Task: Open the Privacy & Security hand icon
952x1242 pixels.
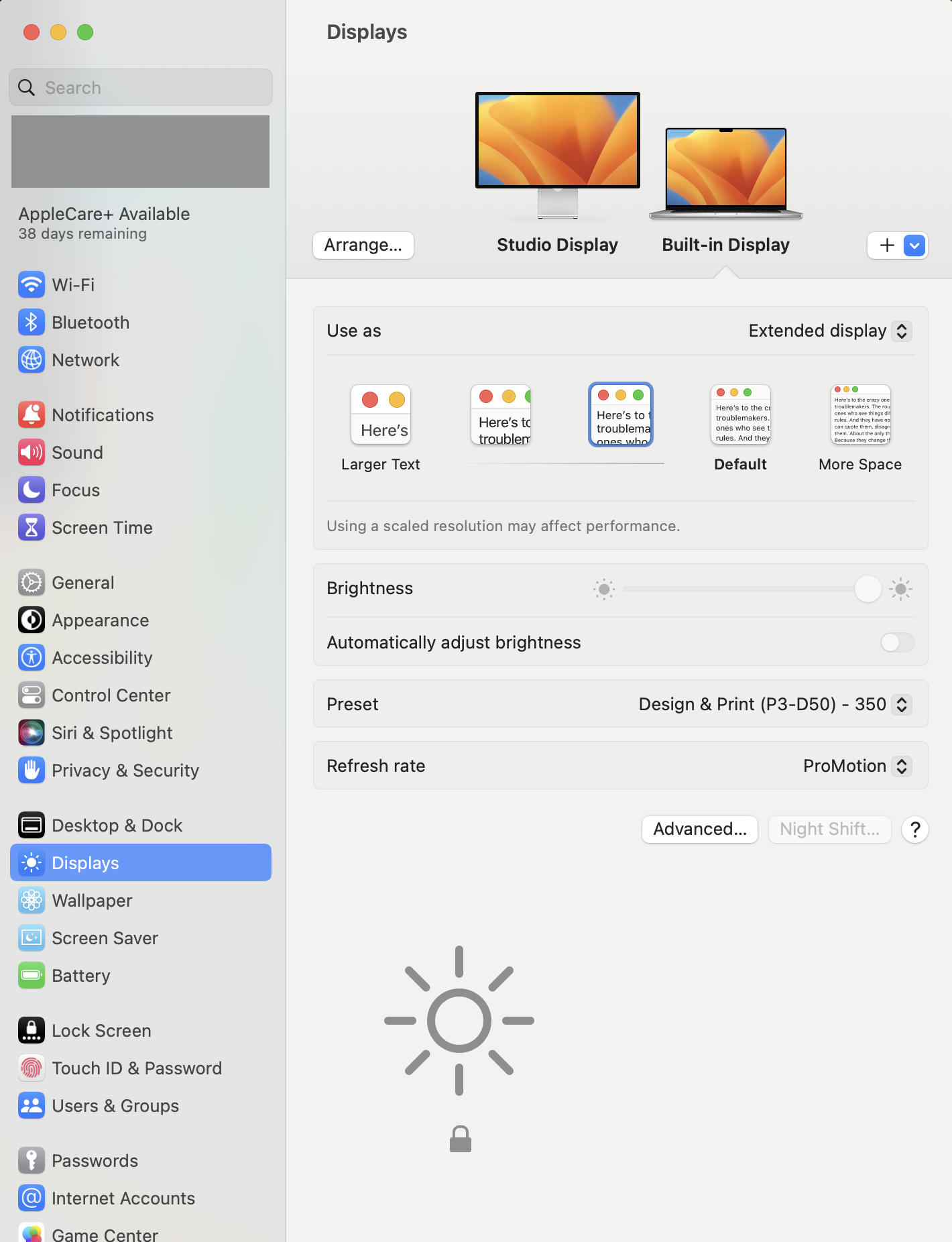Action: (32, 771)
